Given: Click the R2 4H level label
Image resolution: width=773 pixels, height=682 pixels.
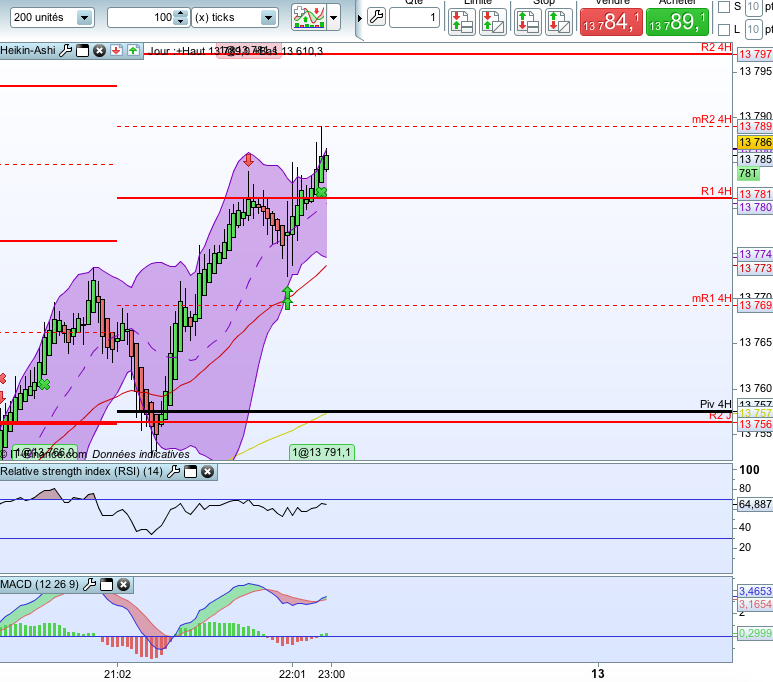Looking at the screenshot, I should pos(716,47).
